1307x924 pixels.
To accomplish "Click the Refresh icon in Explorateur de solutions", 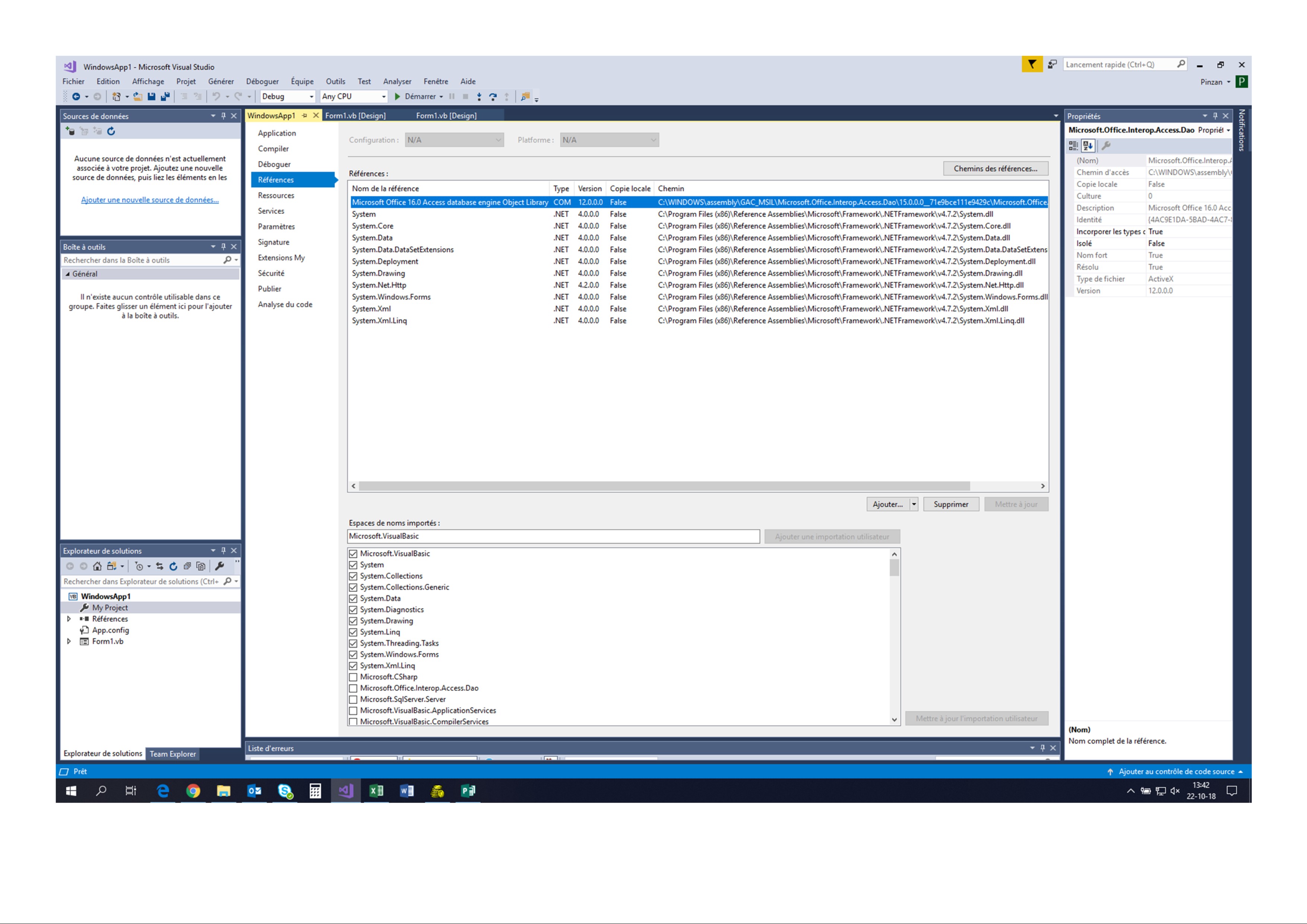I will [173, 566].
